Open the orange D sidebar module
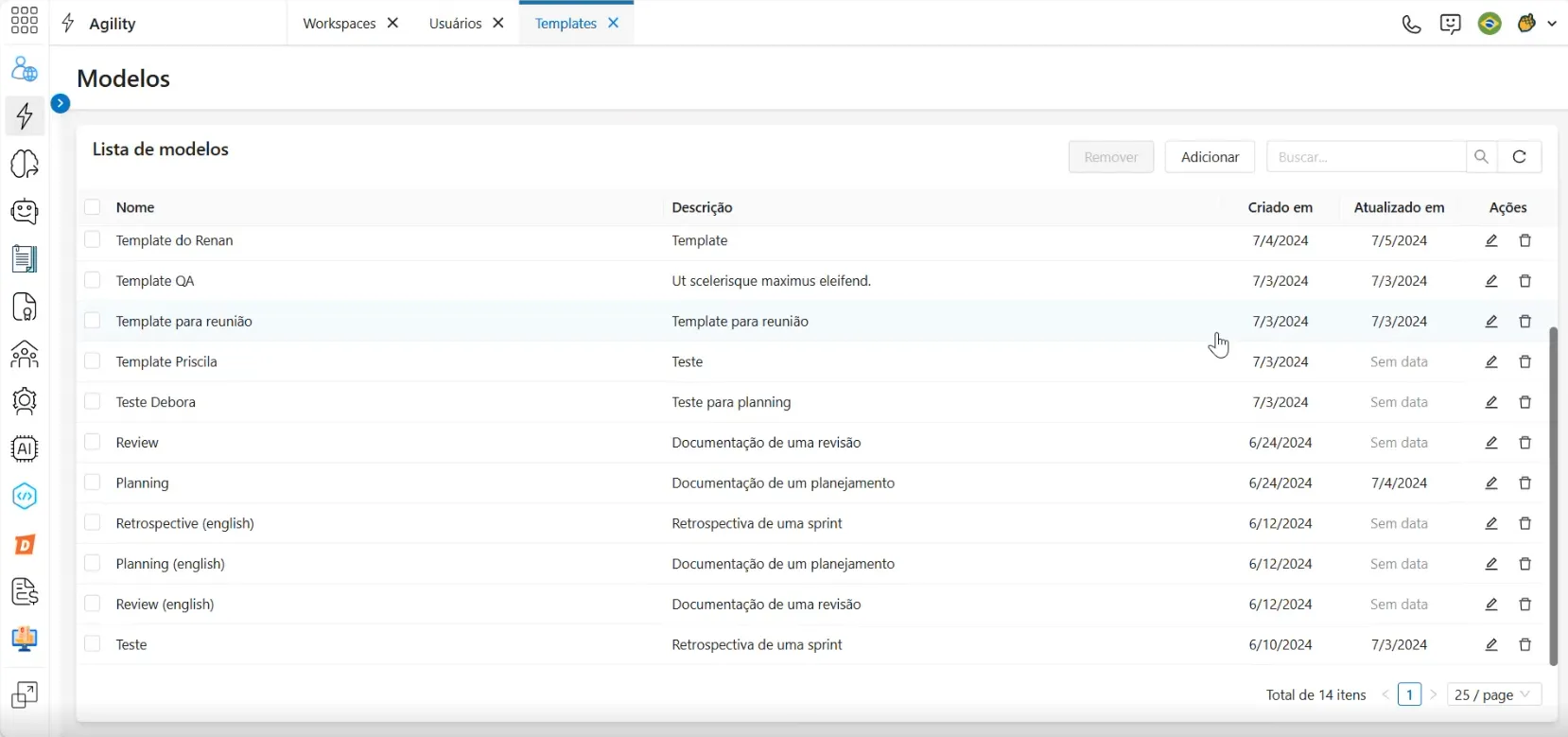The height and width of the screenshot is (737, 1568). click(25, 544)
